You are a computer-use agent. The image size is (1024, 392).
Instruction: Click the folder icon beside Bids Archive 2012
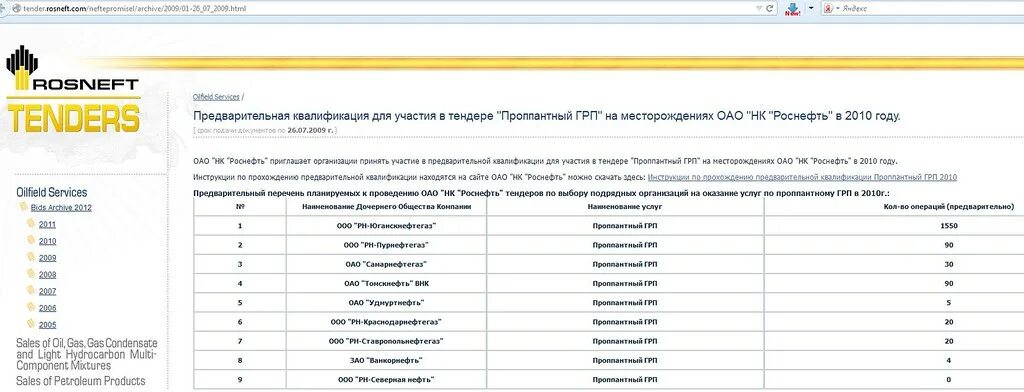point(24,206)
